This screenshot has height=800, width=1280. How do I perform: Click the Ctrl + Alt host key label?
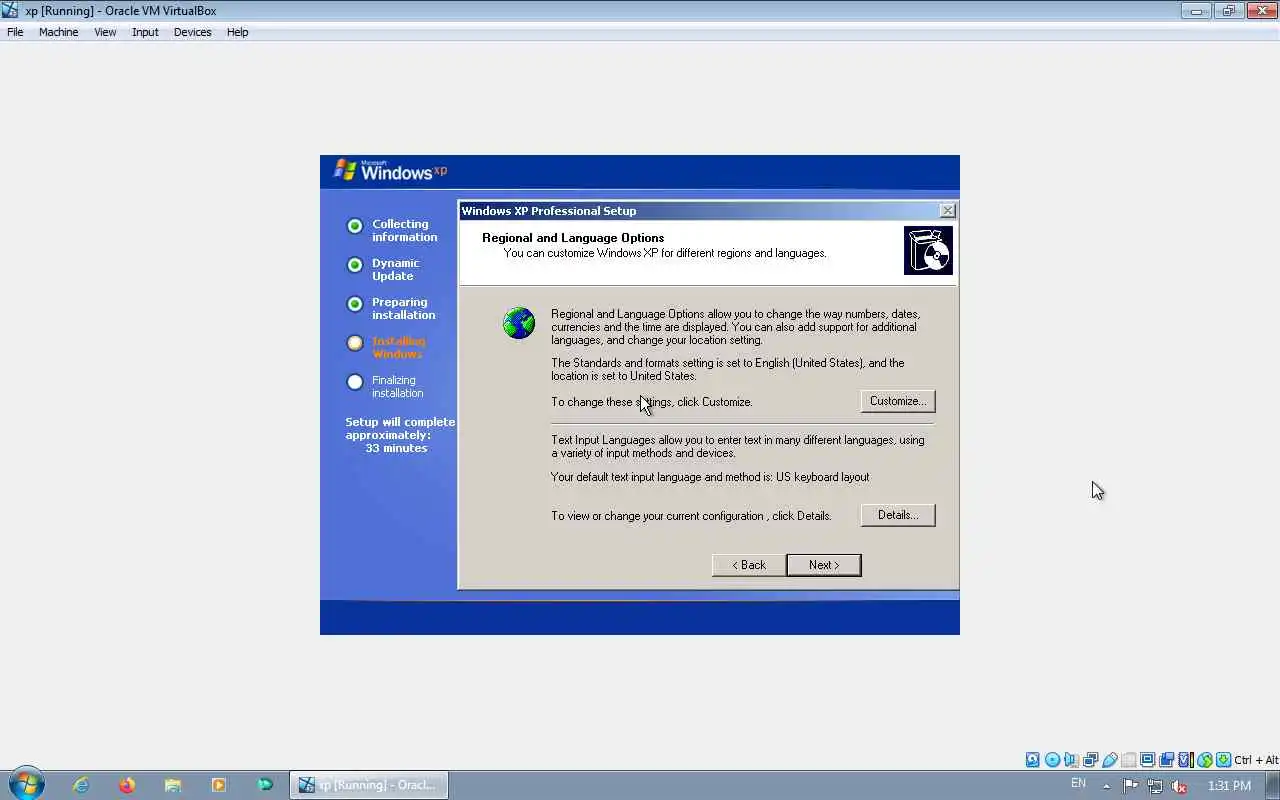(x=1256, y=760)
